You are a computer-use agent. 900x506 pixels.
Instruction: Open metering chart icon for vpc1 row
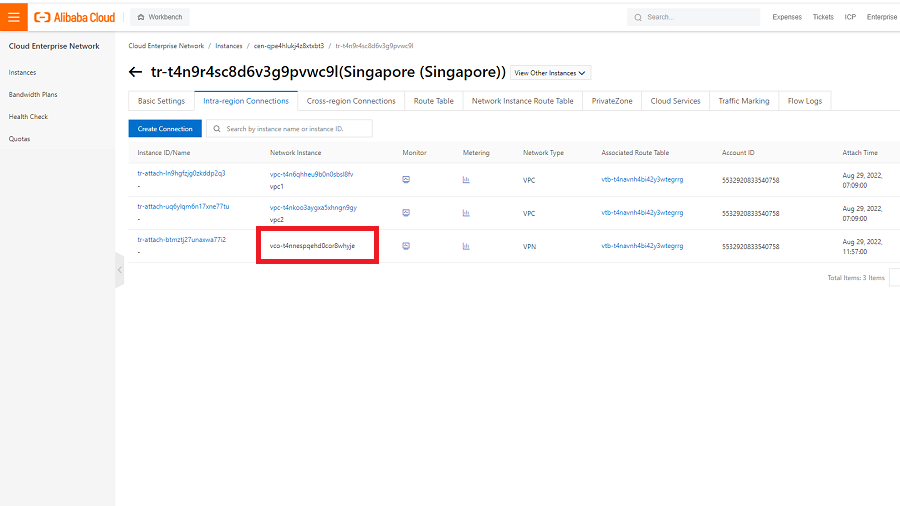pyautogui.click(x=466, y=179)
